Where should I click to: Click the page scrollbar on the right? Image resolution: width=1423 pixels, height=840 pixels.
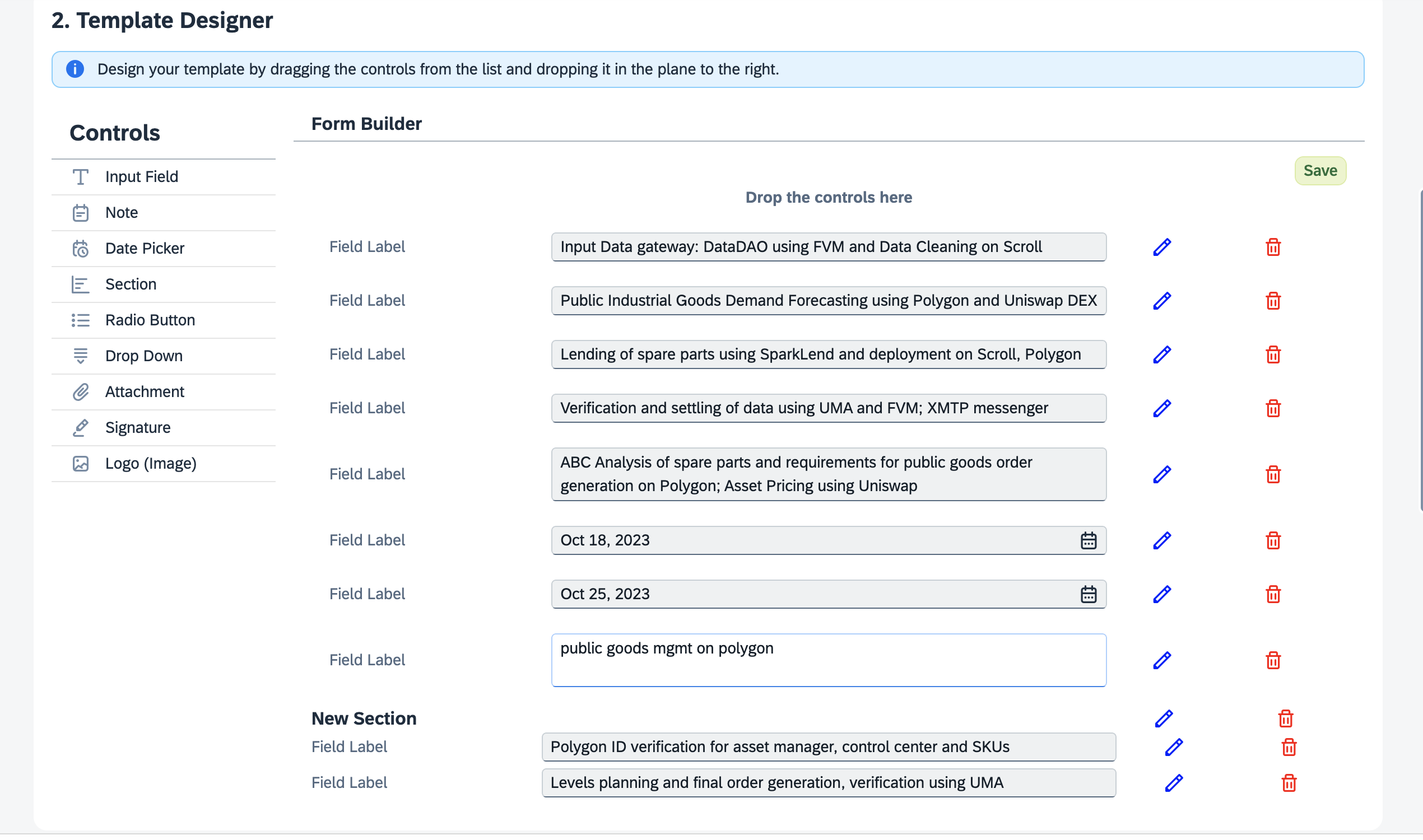(x=1420, y=351)
